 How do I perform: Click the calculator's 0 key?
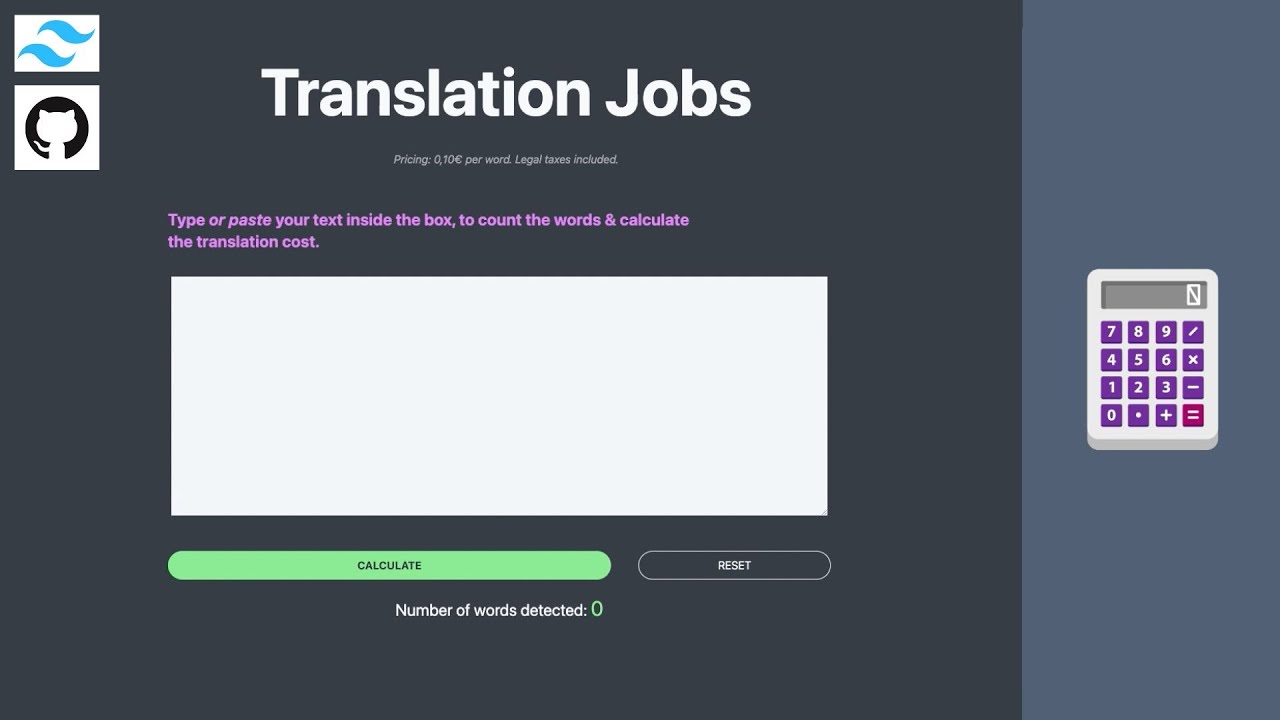pos(1111,416)
